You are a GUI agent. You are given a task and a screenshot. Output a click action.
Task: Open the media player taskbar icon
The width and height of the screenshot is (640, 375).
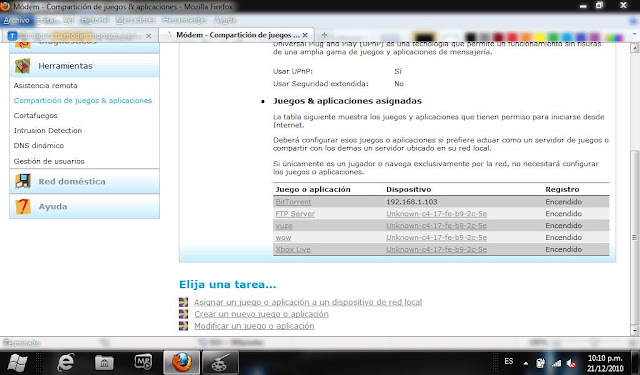[143, 362]
